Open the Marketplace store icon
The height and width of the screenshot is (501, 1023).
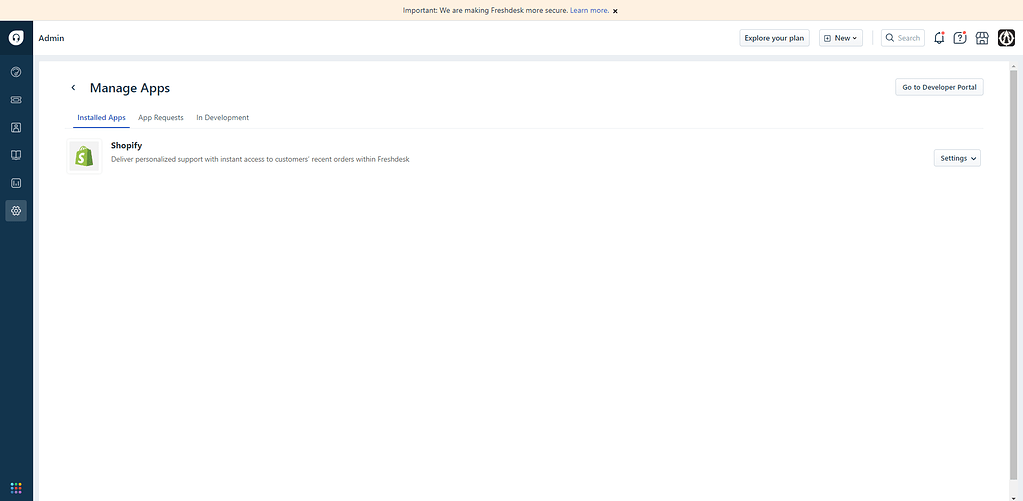pyautogui.click(x=982, y=38)
